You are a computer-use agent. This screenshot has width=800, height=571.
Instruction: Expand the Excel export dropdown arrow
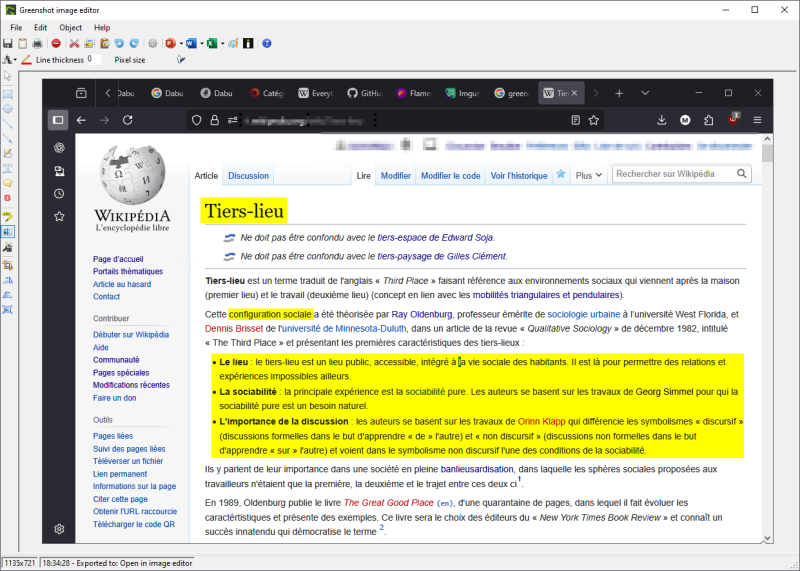click(222, 44)
